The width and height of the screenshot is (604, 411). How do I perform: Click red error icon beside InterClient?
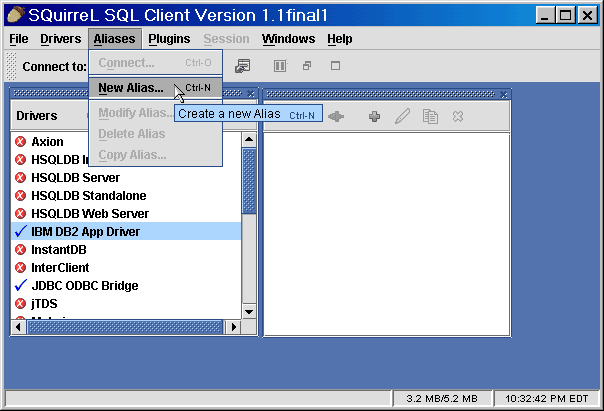[20, 267]
